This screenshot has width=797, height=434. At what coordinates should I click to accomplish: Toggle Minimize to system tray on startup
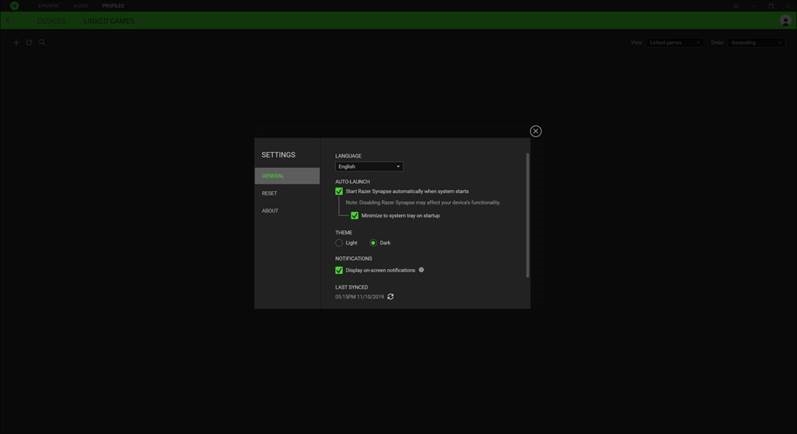pos(355,215)
